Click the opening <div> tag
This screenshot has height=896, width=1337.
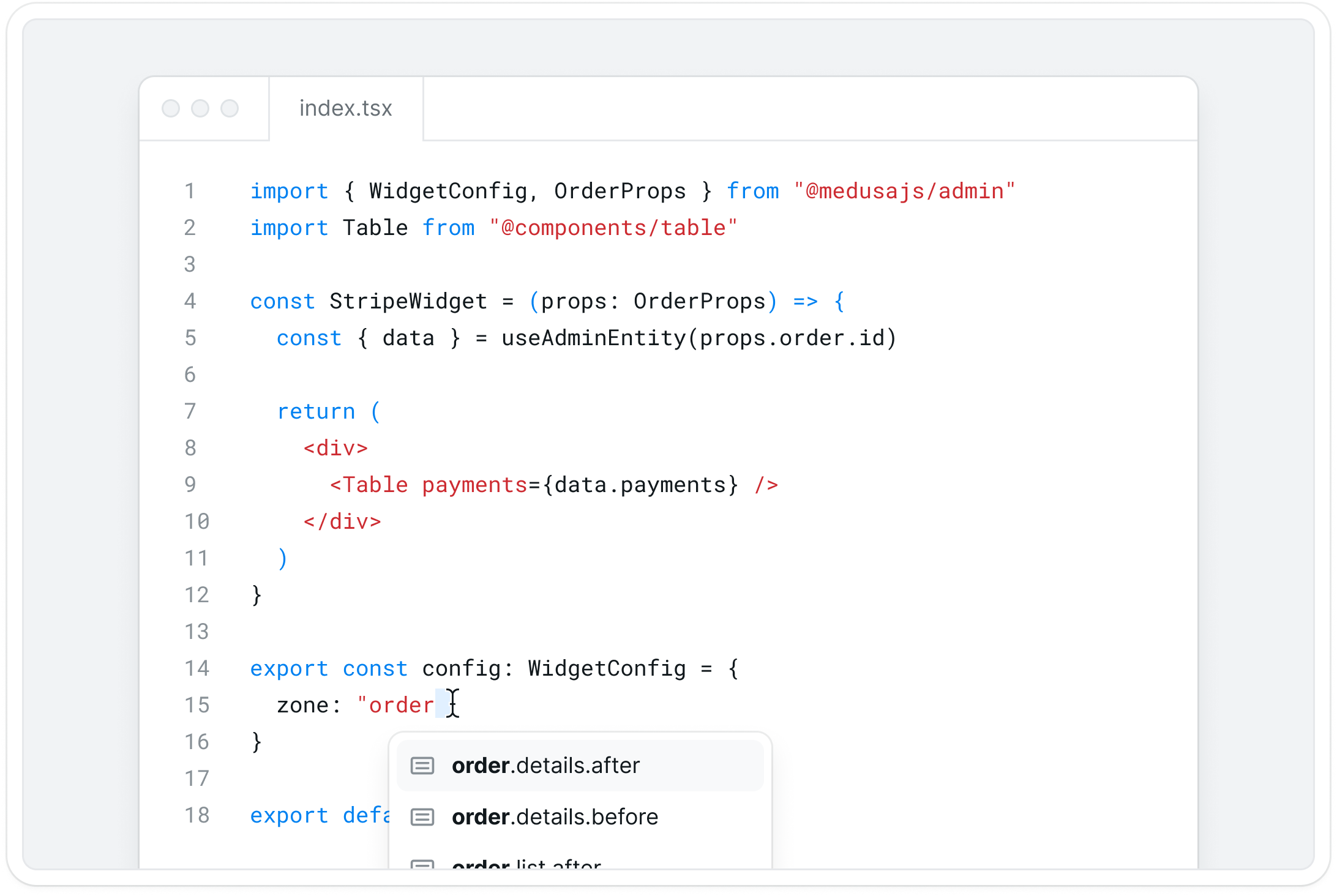click(x=336, y=448)
